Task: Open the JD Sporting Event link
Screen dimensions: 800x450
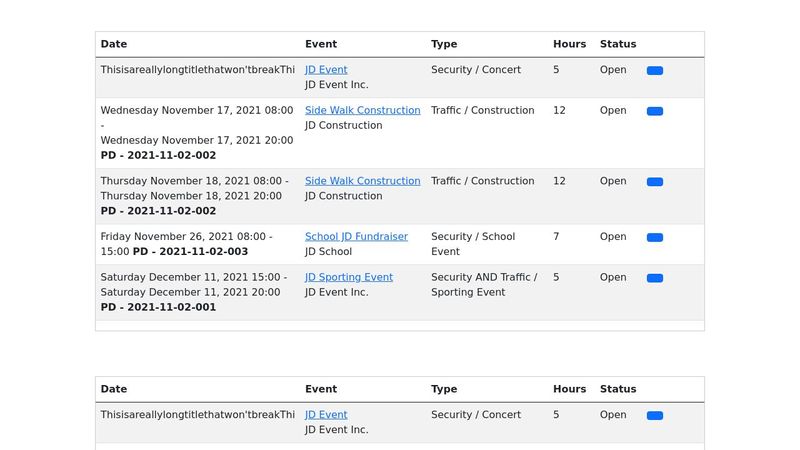Action: pos(349,277)
